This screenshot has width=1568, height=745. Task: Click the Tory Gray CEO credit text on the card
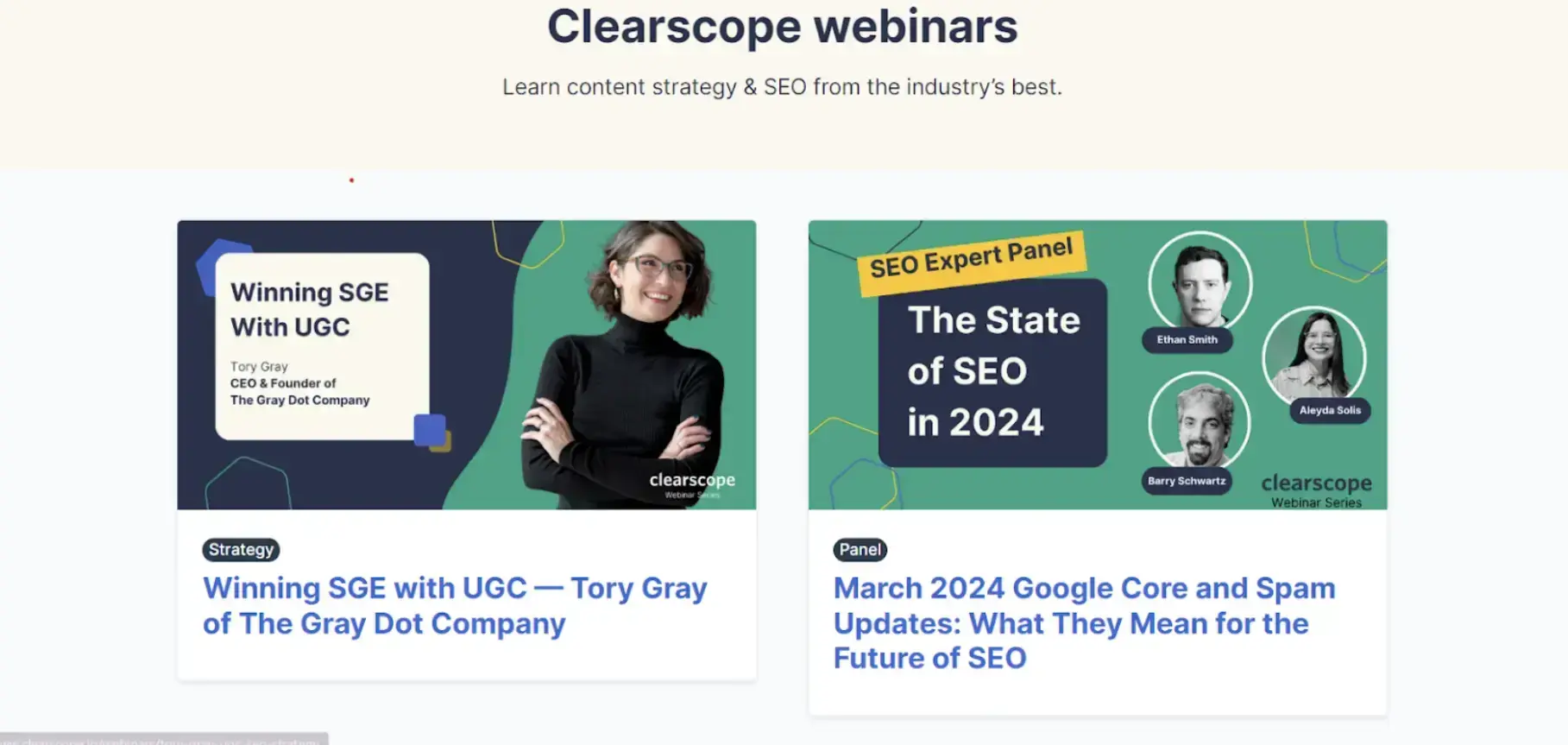(x=299, y=384)
